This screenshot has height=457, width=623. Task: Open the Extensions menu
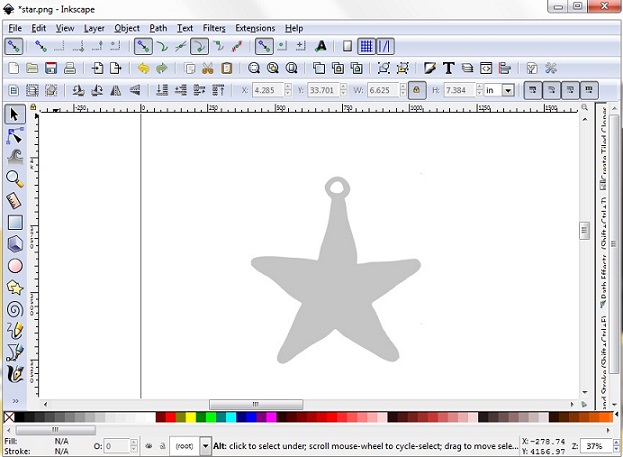(x=255, y=28)
